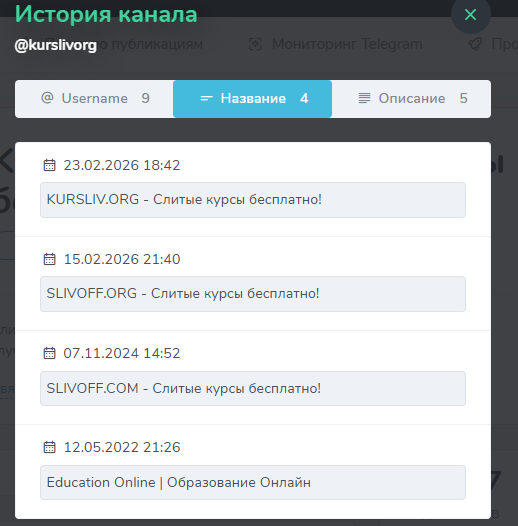Close the История канала dialog

coord(470,14)
